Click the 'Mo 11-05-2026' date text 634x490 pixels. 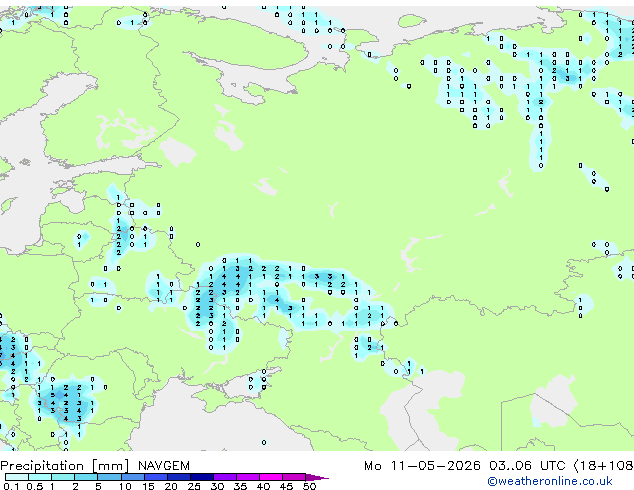click(x=422, y=466)
